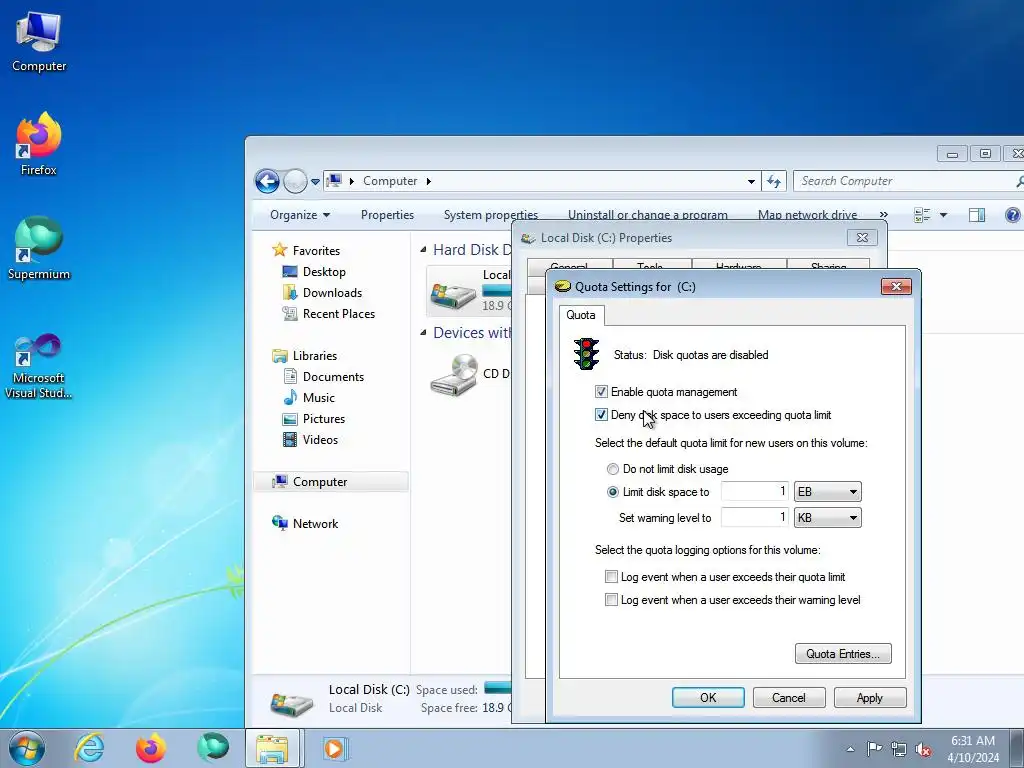Open the EB unit dropdown for disk limit
Viewport: 1024px width, 768px height.
827,492
